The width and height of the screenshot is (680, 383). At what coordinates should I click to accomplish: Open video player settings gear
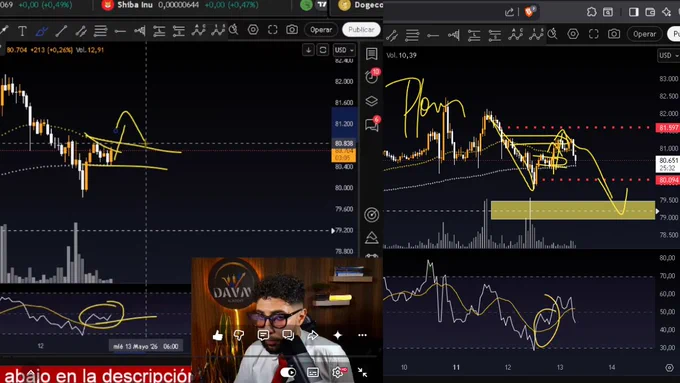coord(338,372)
